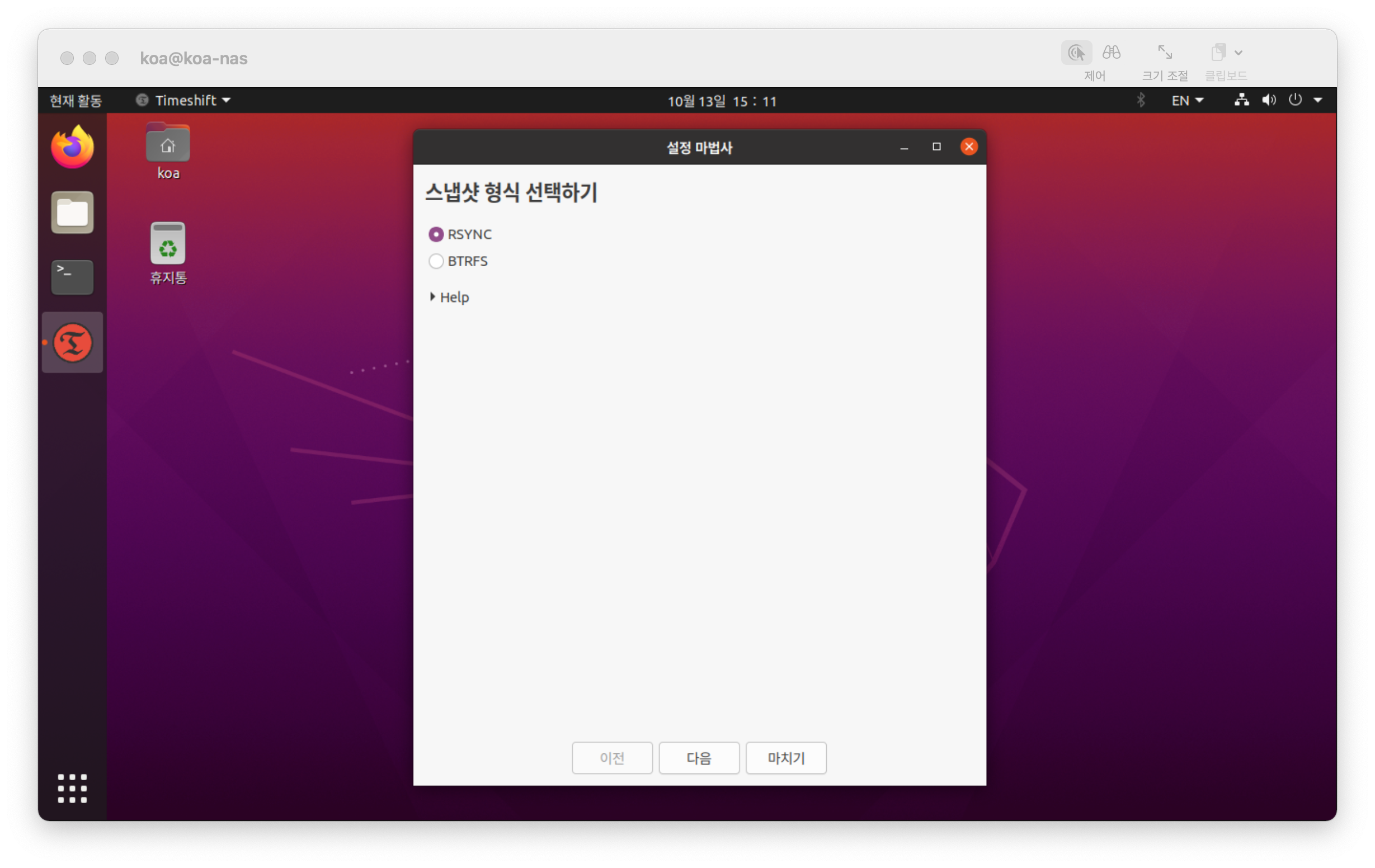Screen dimensions: 1375x868
Task: Select the RSYNC snapshot type
Action: click(436, 235)
